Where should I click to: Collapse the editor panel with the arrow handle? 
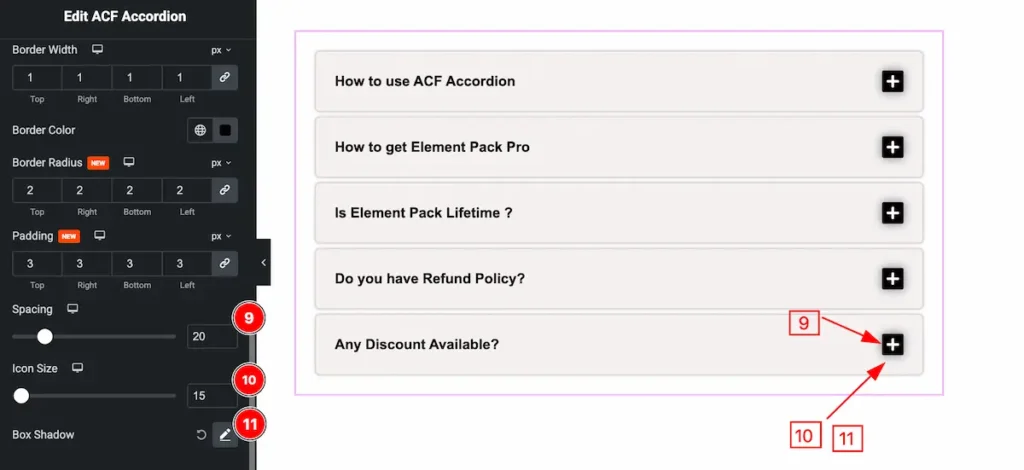(x=263, y=262)
